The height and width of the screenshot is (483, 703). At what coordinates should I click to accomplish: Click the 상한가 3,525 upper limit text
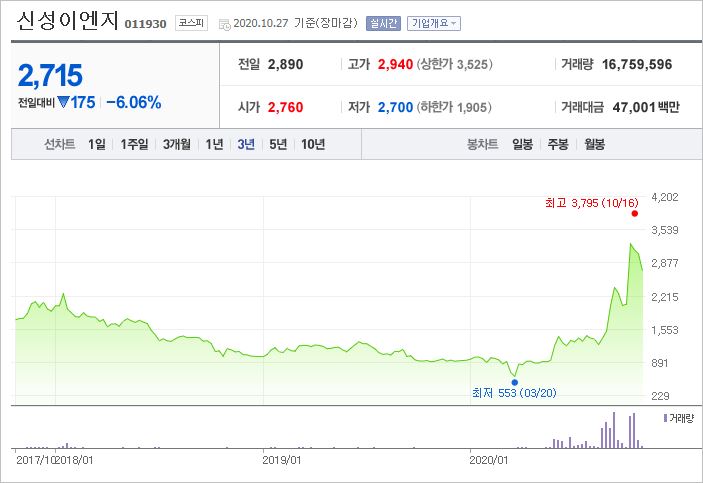pos(455,65)
